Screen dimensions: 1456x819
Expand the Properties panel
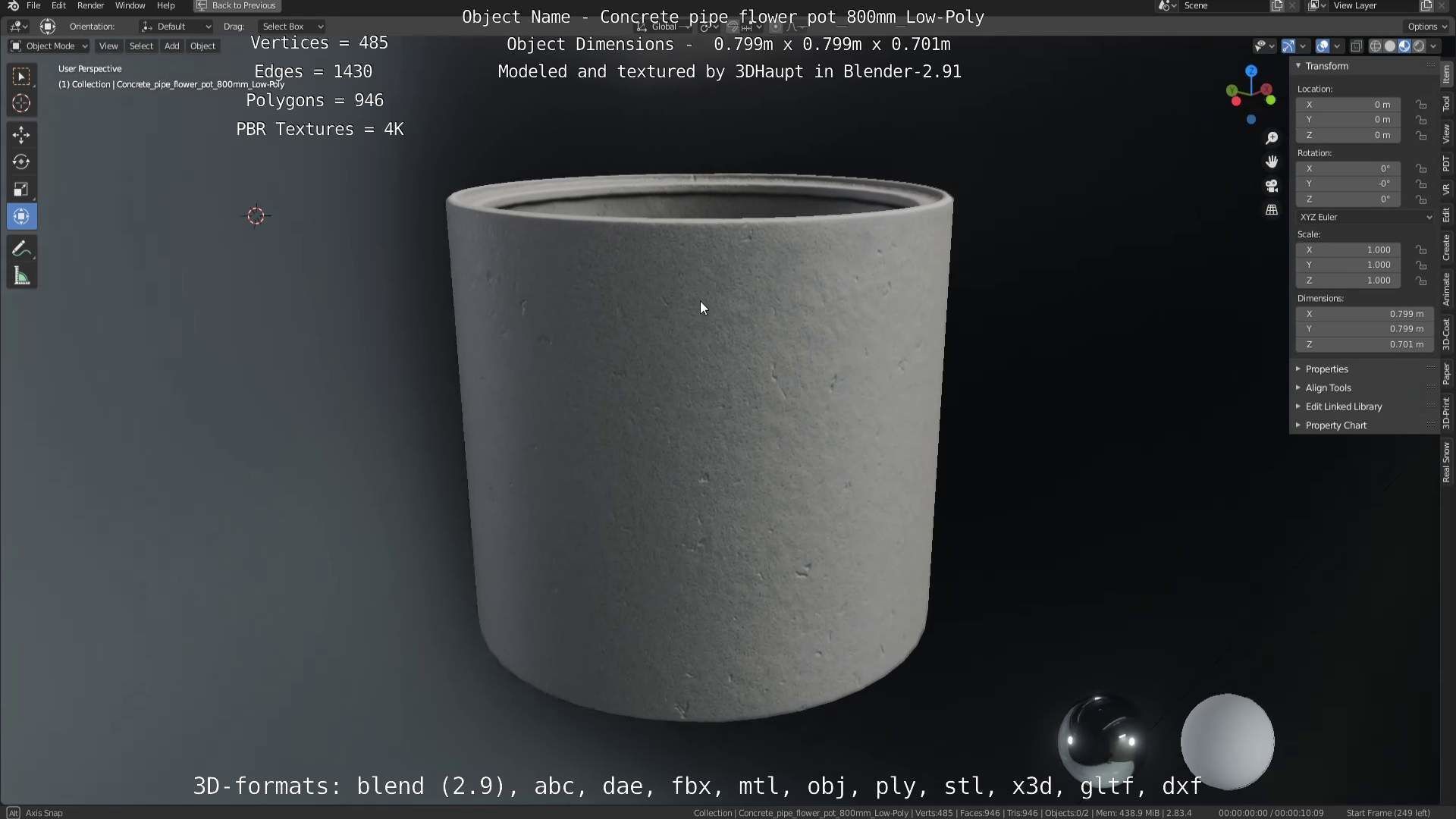click(1298, 369)
